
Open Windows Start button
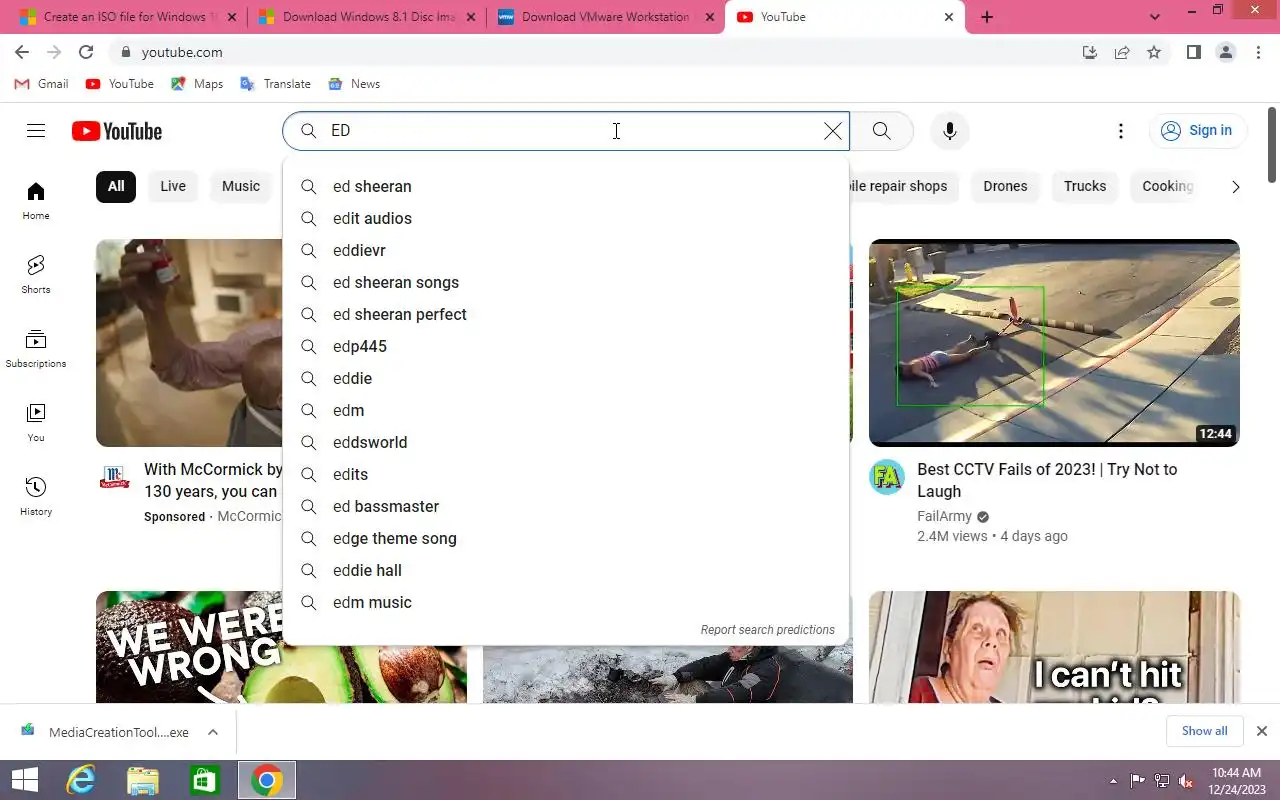pos(24,780)
